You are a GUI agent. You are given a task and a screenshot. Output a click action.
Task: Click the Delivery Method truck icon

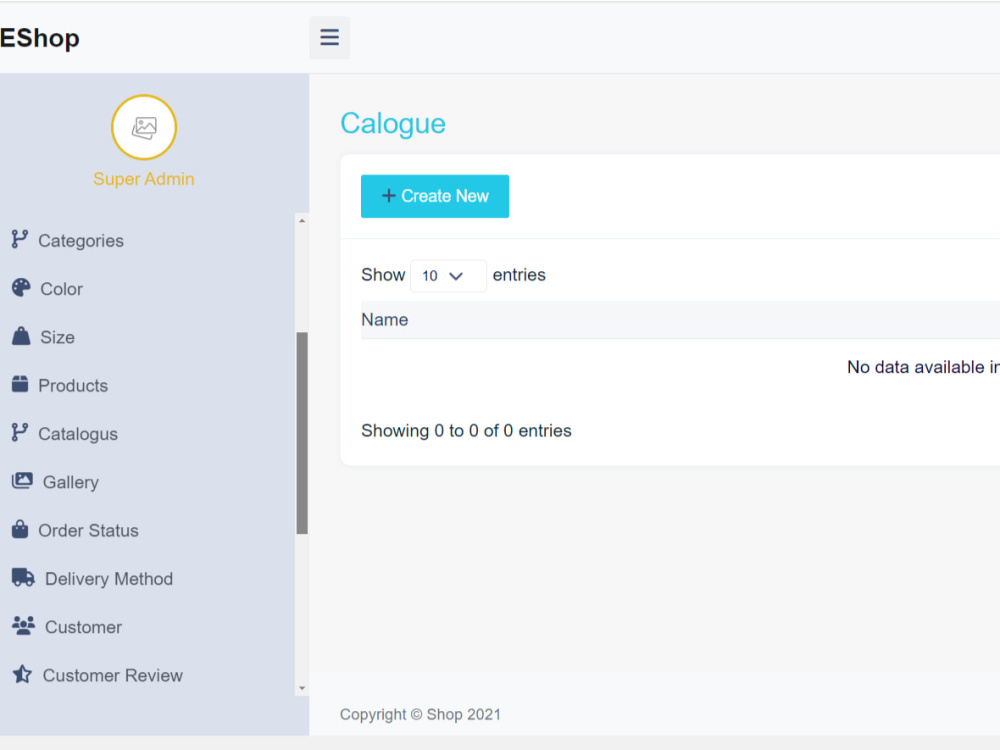coord(24,578)
